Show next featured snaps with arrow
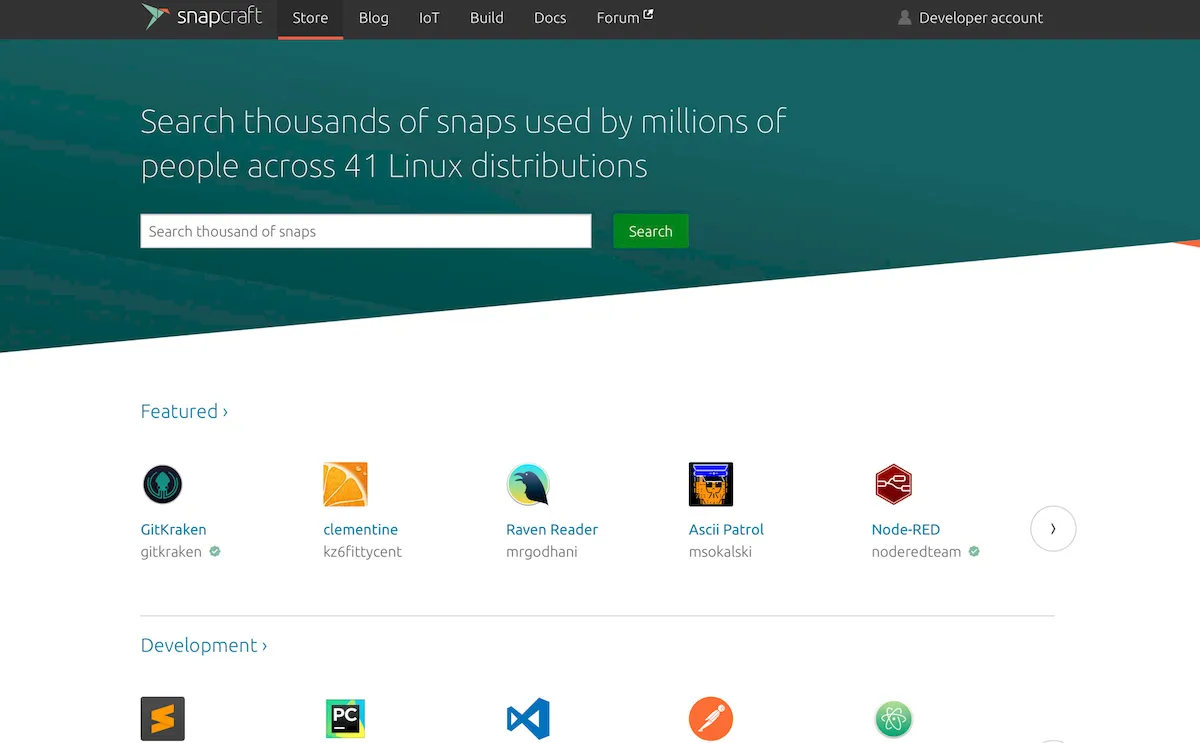This screenshot has width=1200, height=743. 1053,528
